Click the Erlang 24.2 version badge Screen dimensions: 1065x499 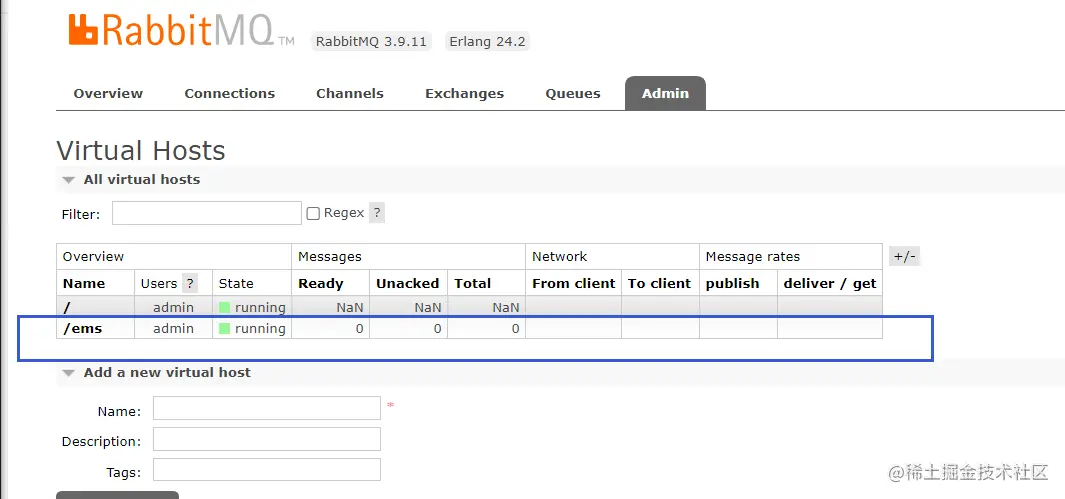point(487,41)
